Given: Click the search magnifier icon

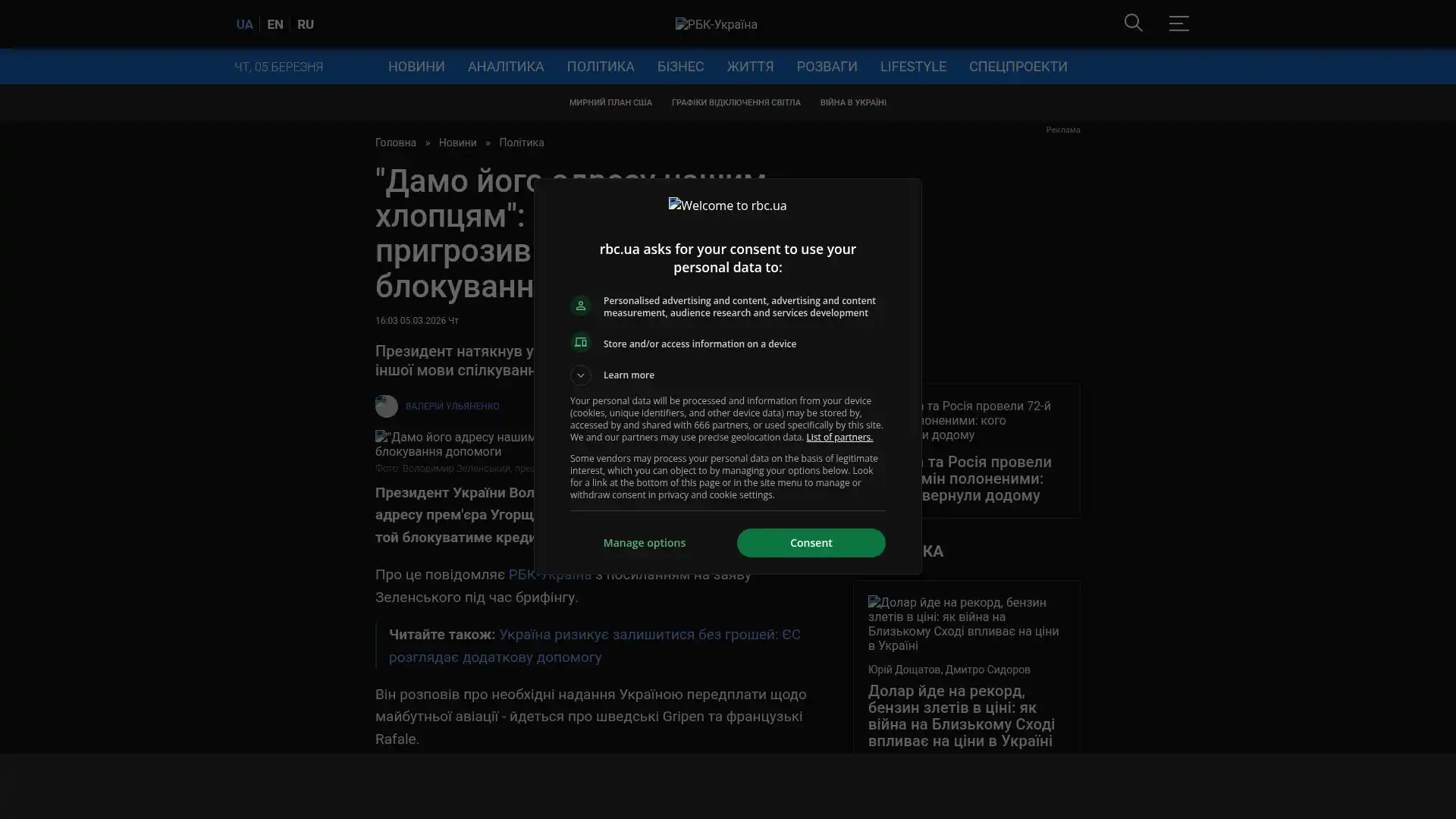Looking at the screenshot, I should [1133, 23].
